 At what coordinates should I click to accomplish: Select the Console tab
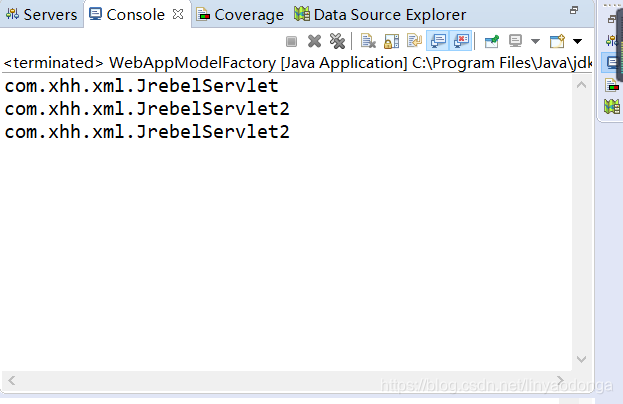(126, 15)
